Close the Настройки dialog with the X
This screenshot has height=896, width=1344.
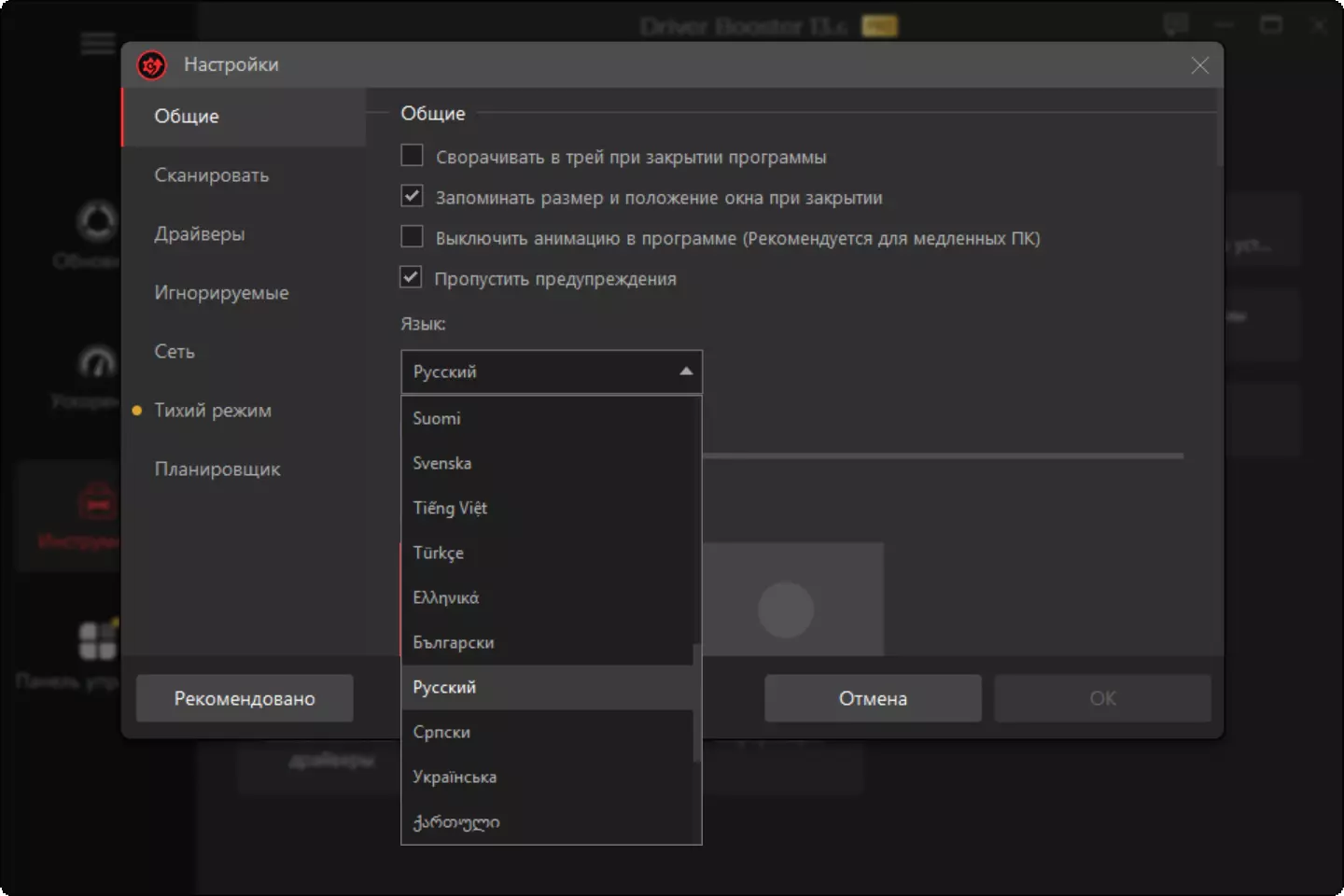click(1199, 64)
